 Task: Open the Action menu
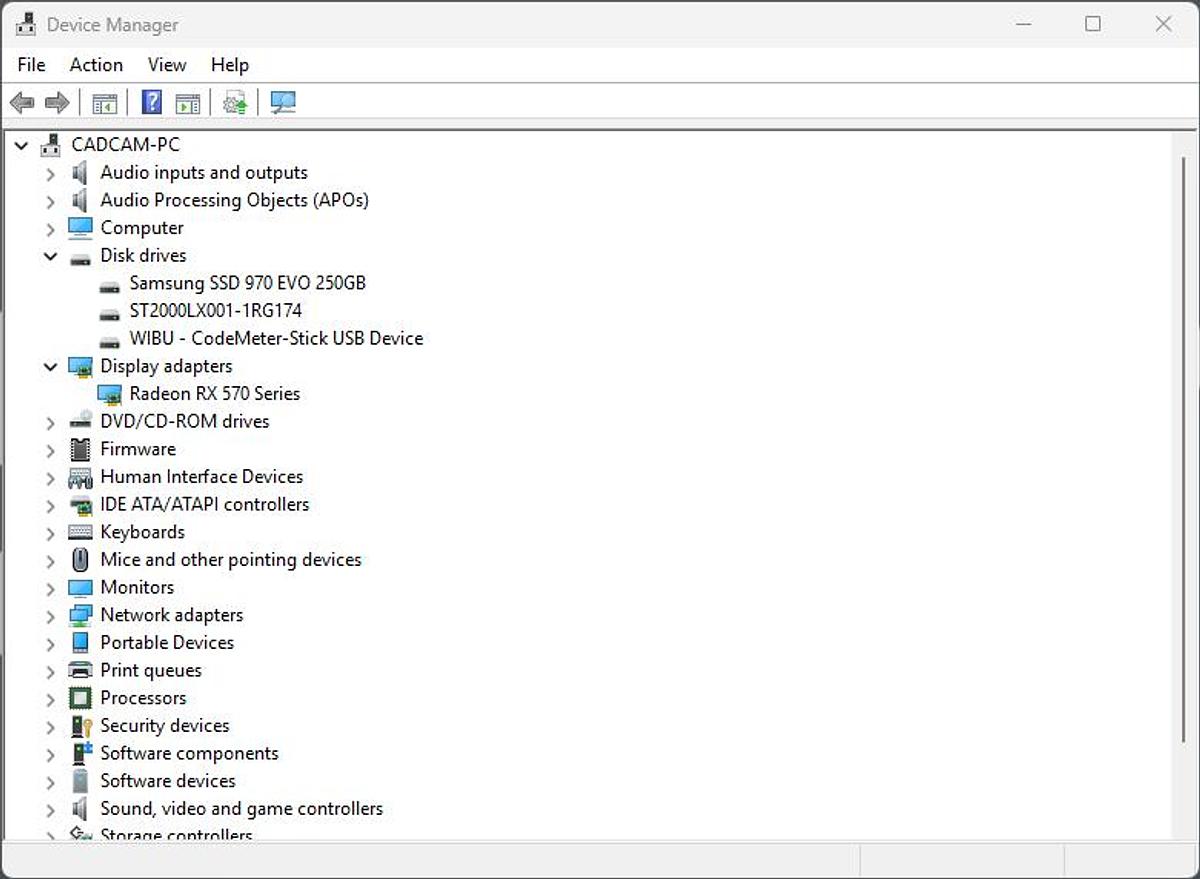pyautogui.click(x=96, y=65)
